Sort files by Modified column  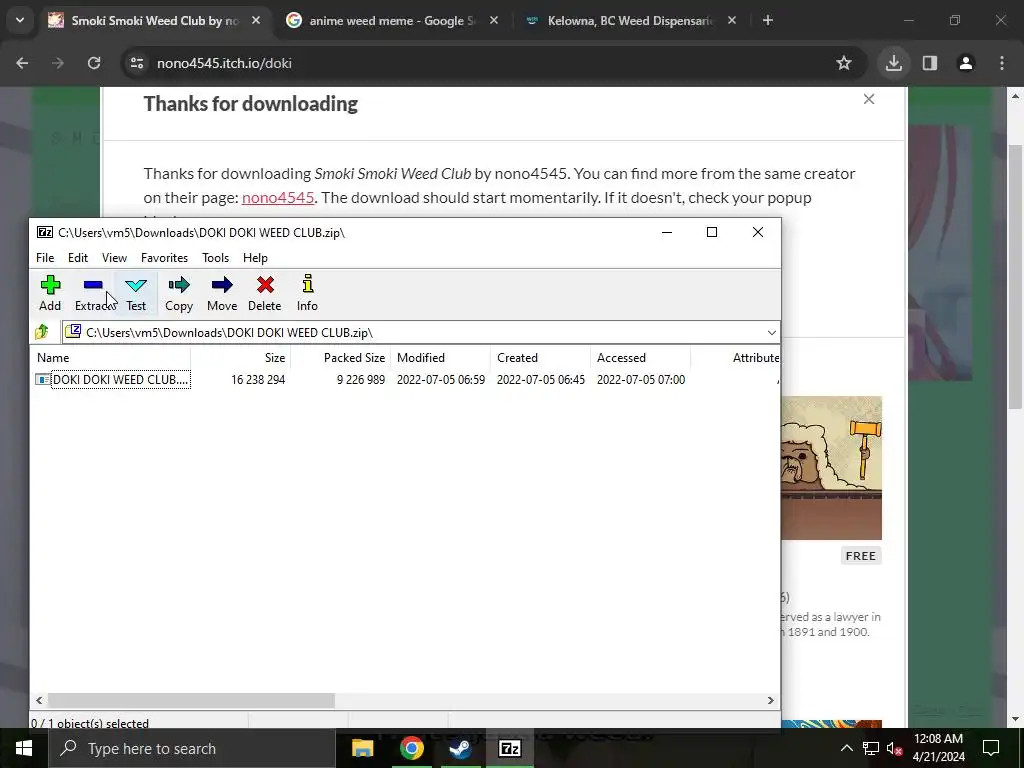[440, 357]
